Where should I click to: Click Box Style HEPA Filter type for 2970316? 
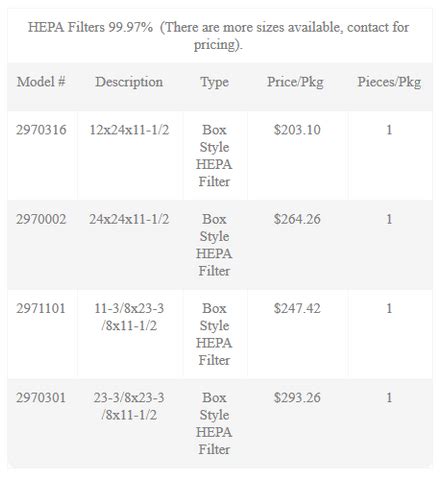point(214,156)
